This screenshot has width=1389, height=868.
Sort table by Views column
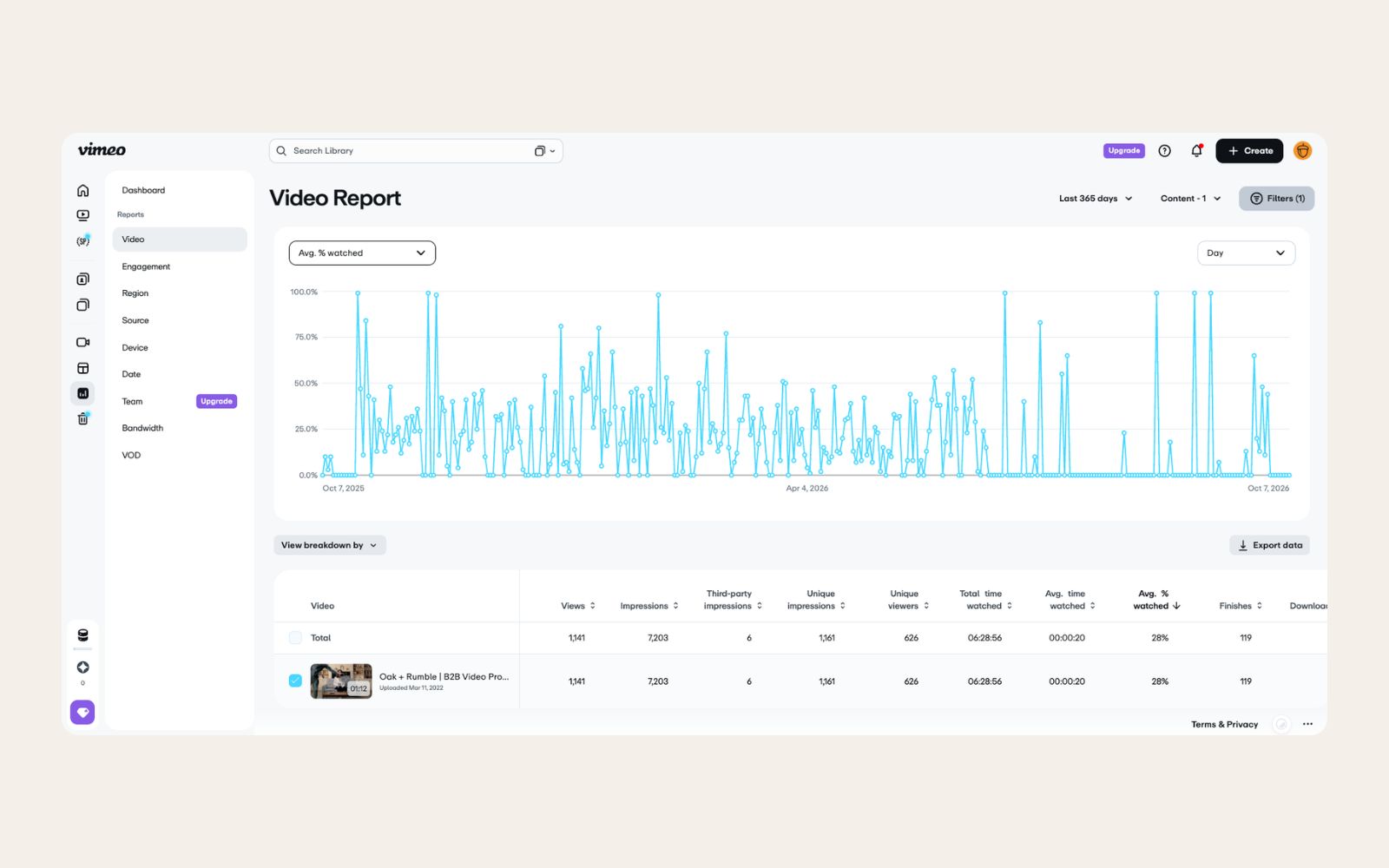pyautogui.click(x=578, y=606)
